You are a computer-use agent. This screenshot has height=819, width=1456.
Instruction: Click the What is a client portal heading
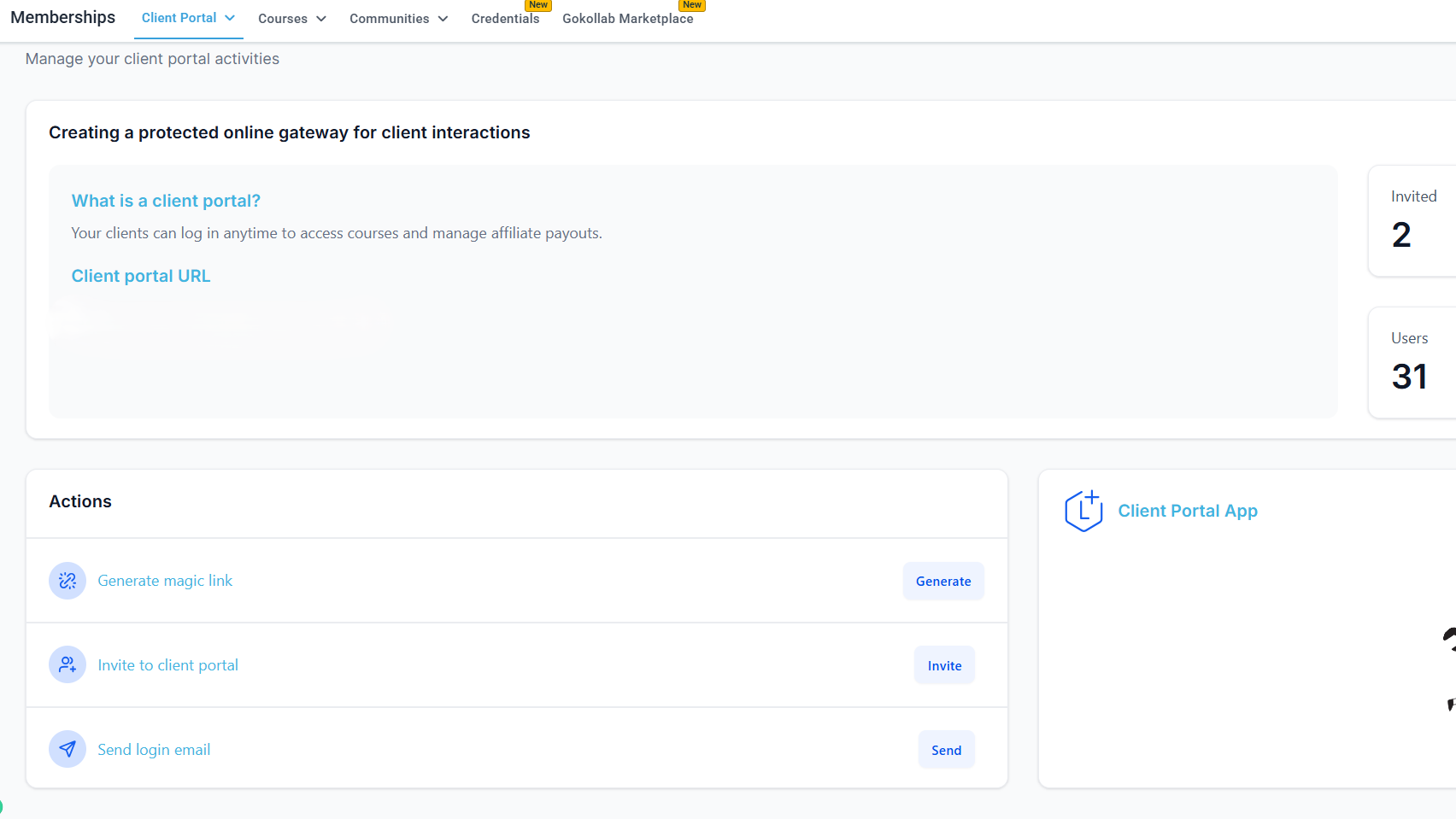pyautogui.click(x=166, y=201)
